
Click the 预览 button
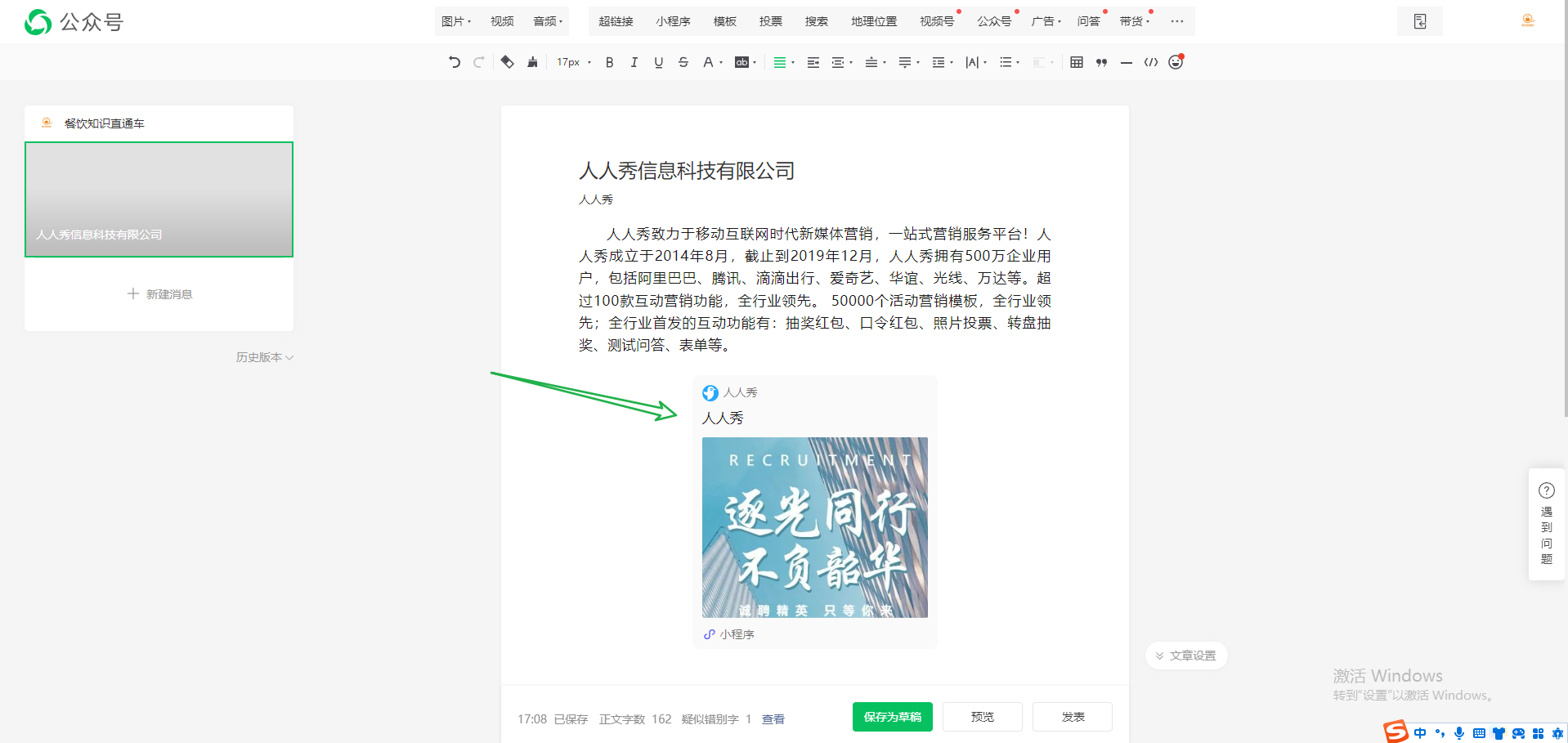coord(983,717)
